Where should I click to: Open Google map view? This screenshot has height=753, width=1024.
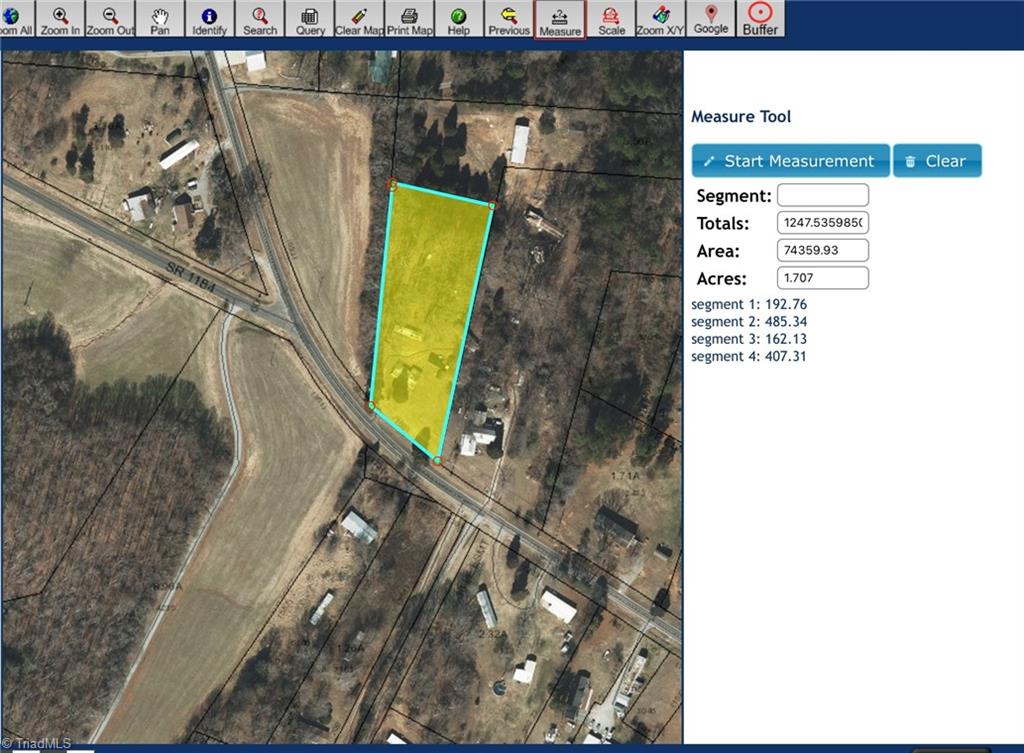click(711, 20)
